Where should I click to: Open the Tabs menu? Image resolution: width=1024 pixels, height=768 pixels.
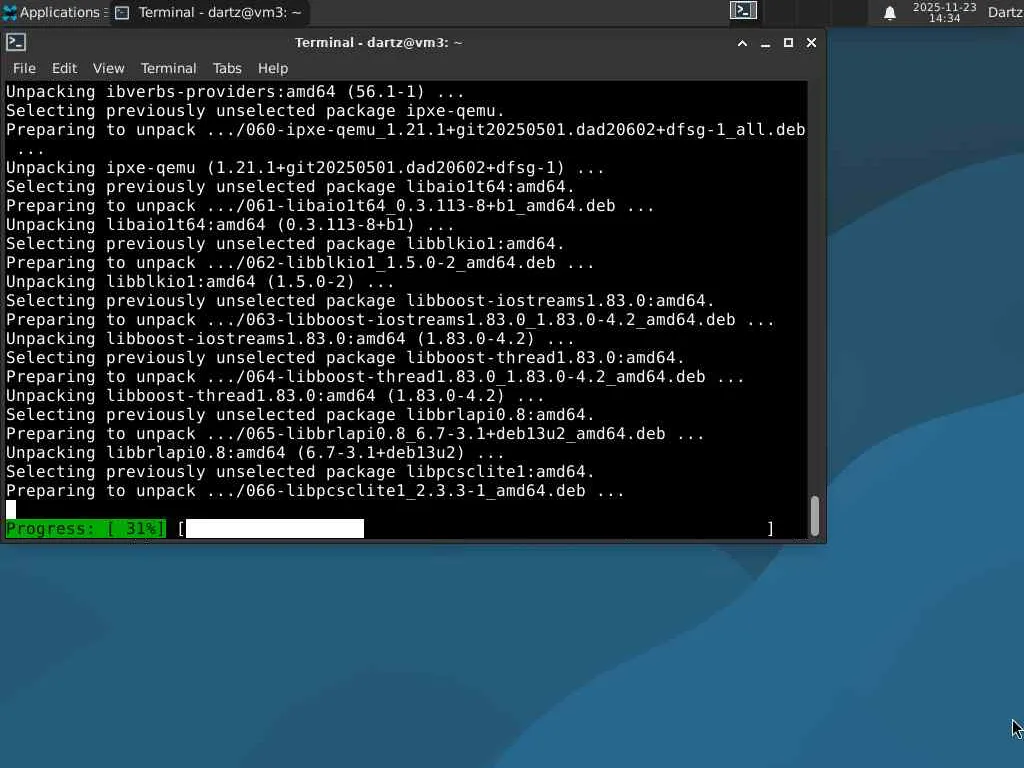click(227, 68)
